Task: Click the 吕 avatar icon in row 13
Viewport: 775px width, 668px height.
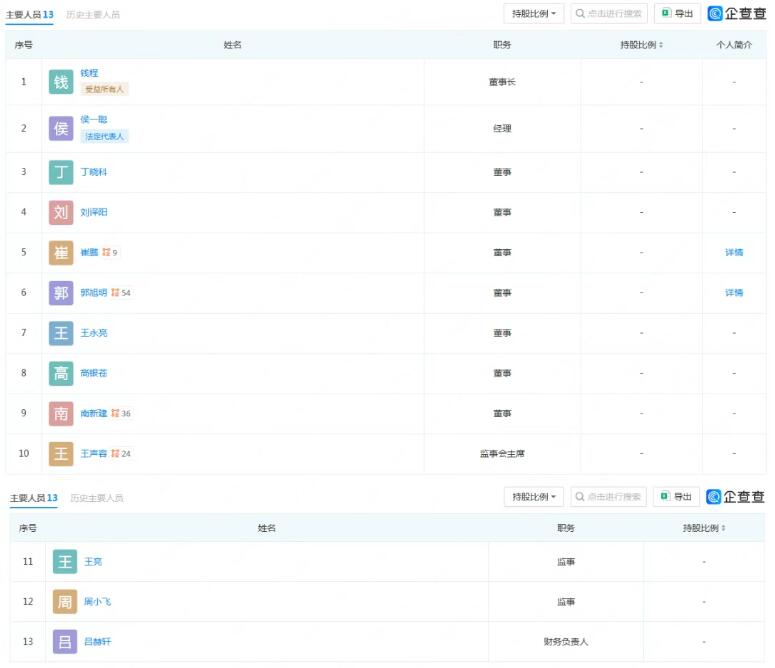Action: pos(65,642)
